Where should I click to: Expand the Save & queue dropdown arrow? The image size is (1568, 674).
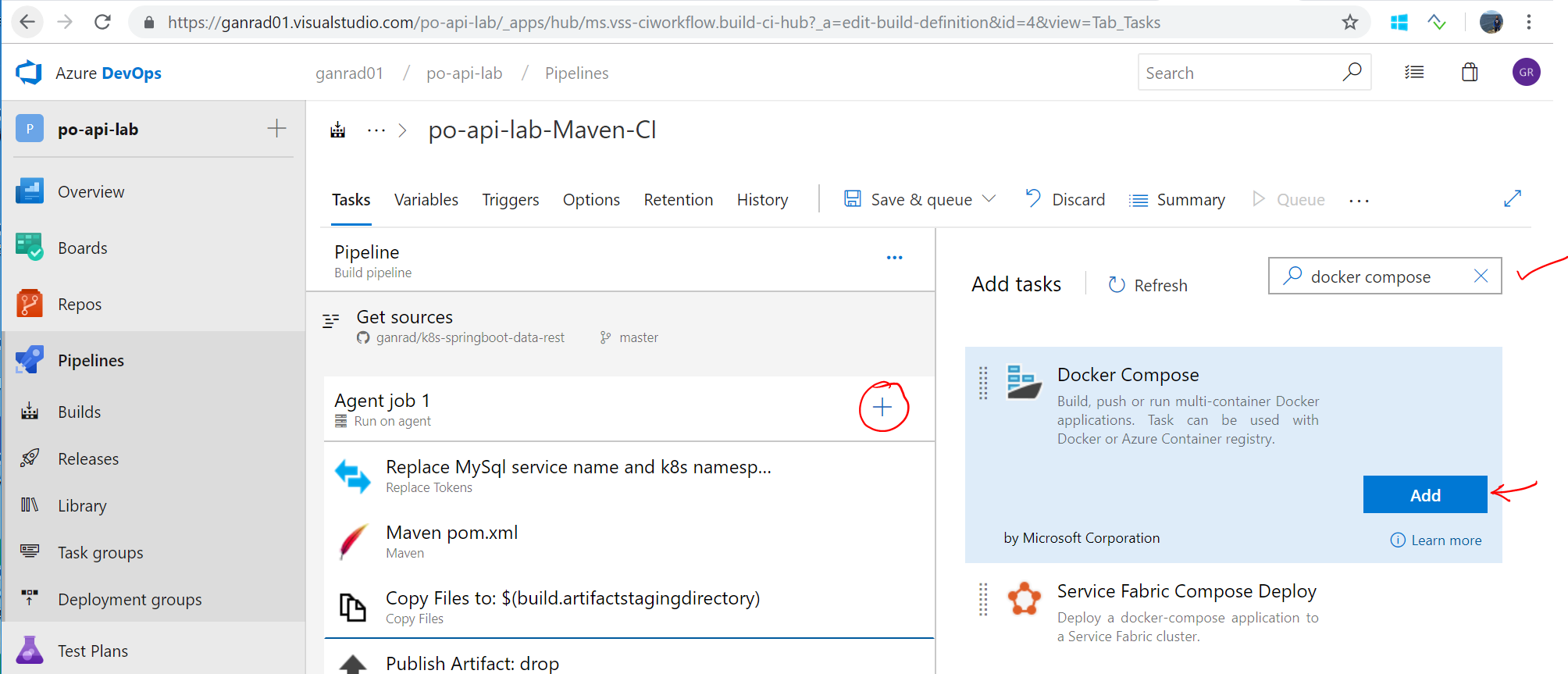point(989,199)
